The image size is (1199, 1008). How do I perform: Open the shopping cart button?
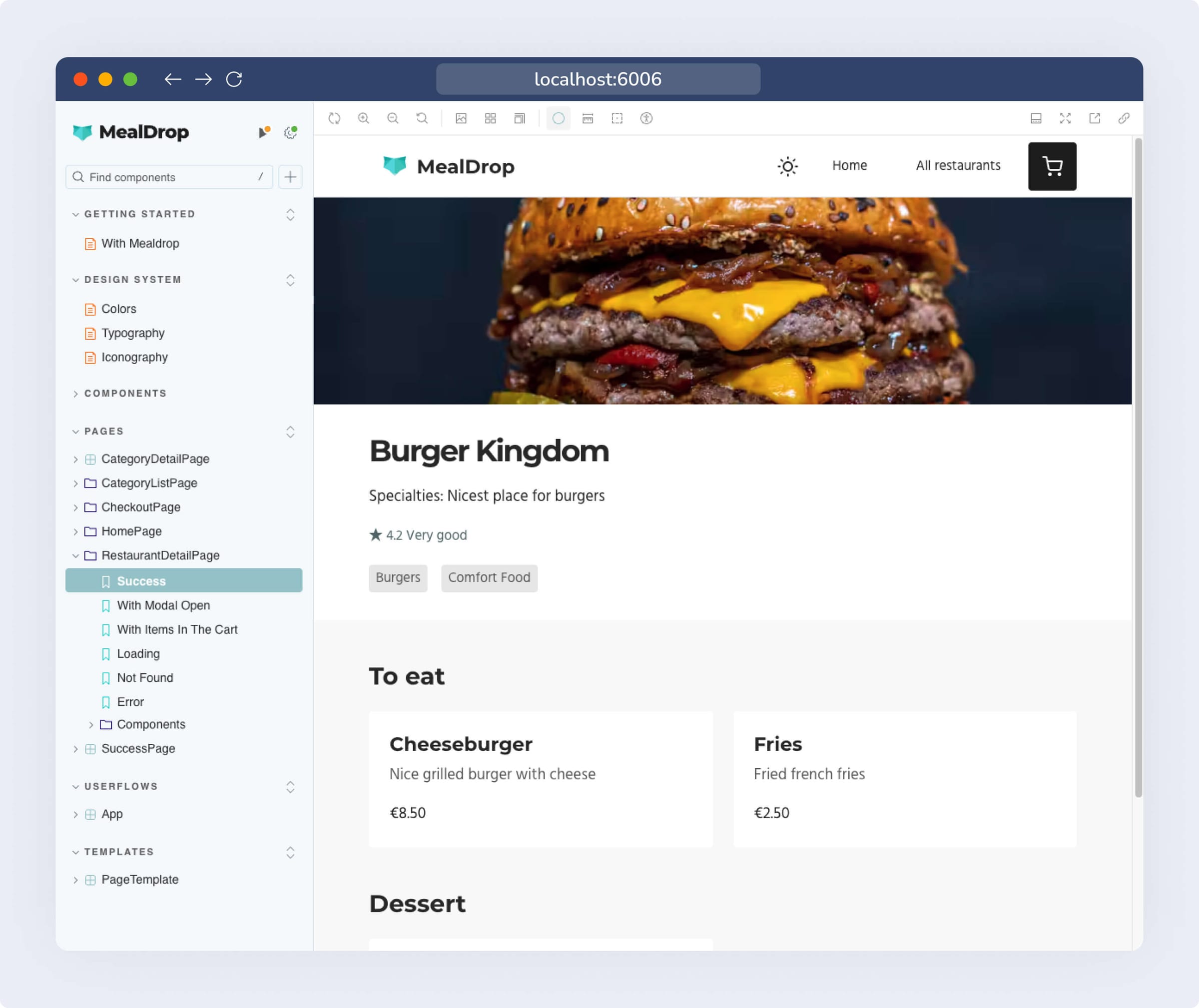1052,166
